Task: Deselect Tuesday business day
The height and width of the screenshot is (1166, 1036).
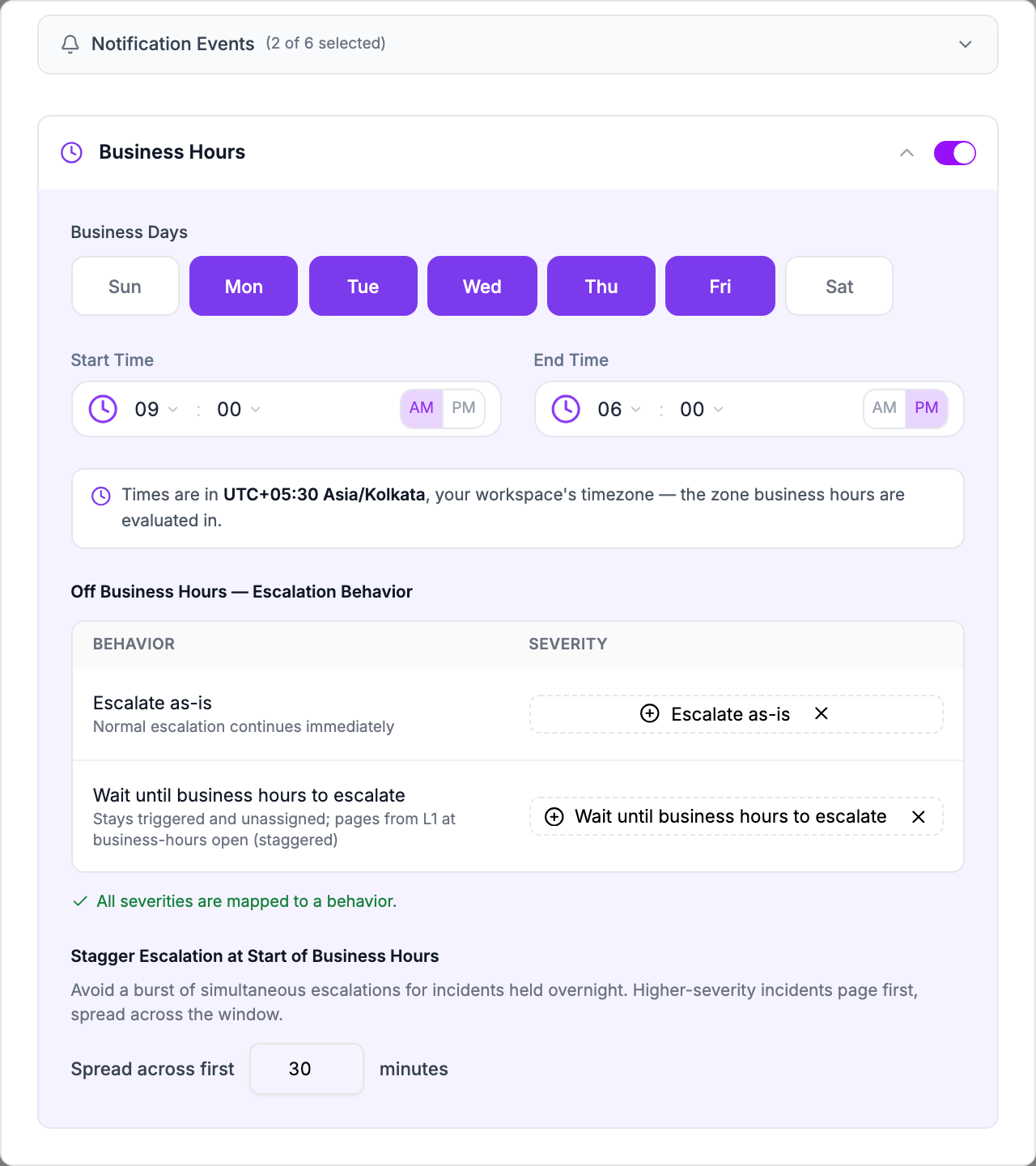Action: (x=363, y=286)
